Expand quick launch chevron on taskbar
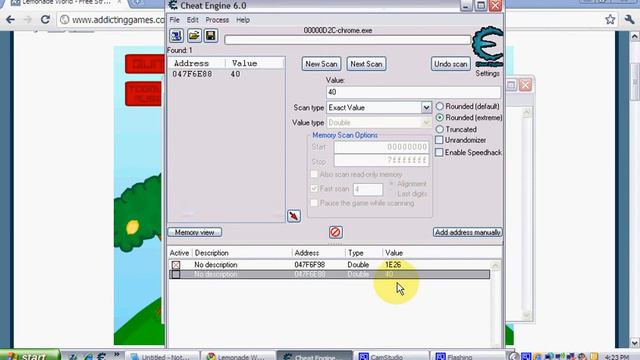Viewport: 640px width, 360px height. [x=116, y=355]
